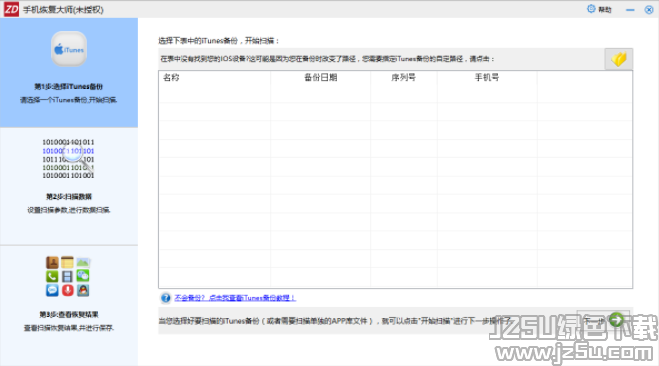The image size is (659, 366).
Task: Click the red voice memo icon
Action: click(x=68, y=290)
